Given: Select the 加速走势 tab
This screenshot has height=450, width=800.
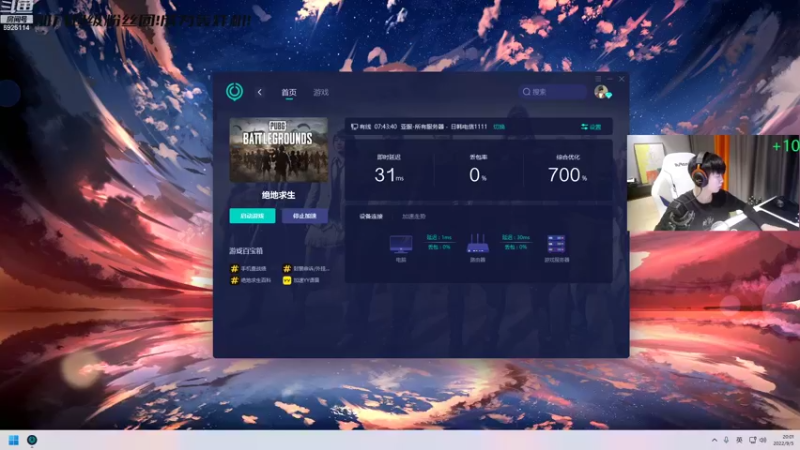Looking at the screenshot, I should click(x=414, y=216).
